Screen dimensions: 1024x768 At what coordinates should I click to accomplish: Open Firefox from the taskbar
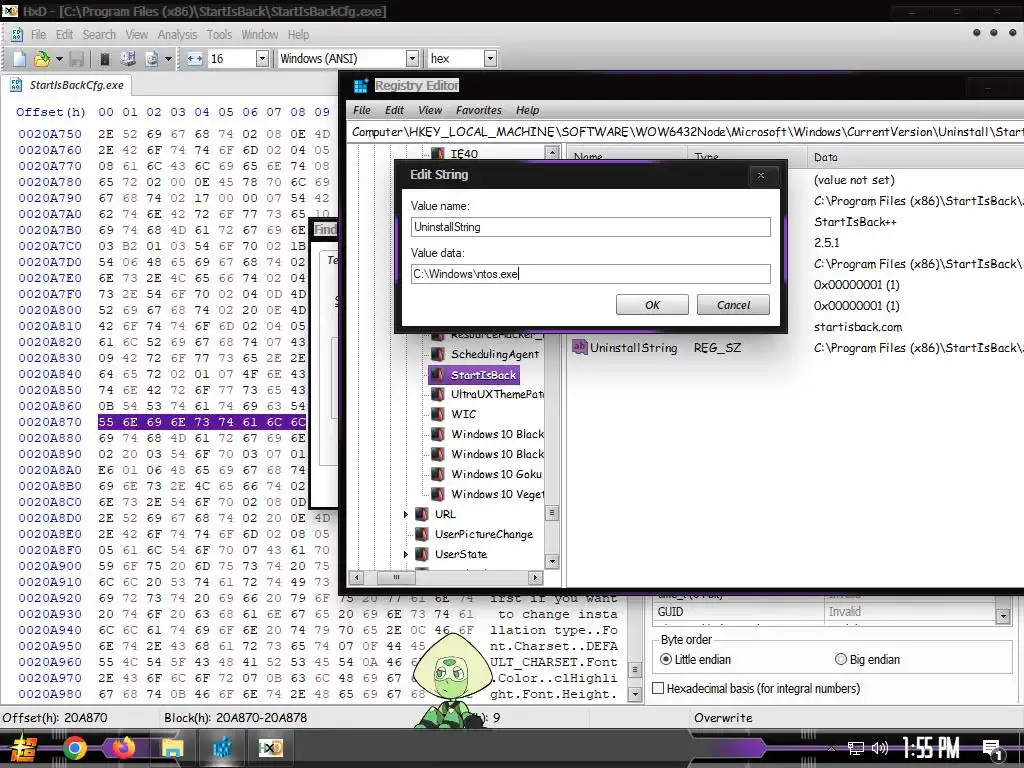coord(123,748)
